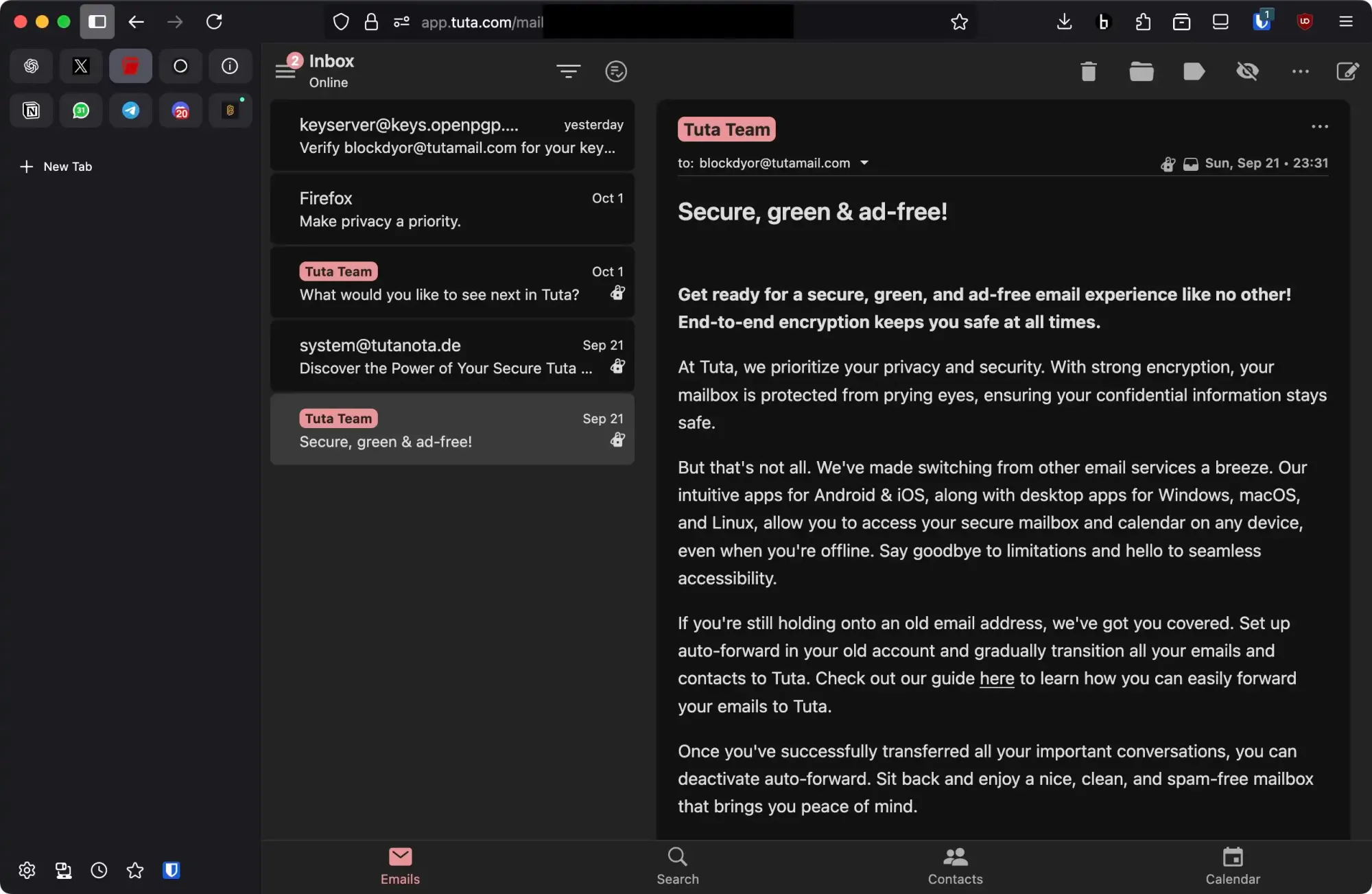Switch to the X pinned tab

(81, 66)
